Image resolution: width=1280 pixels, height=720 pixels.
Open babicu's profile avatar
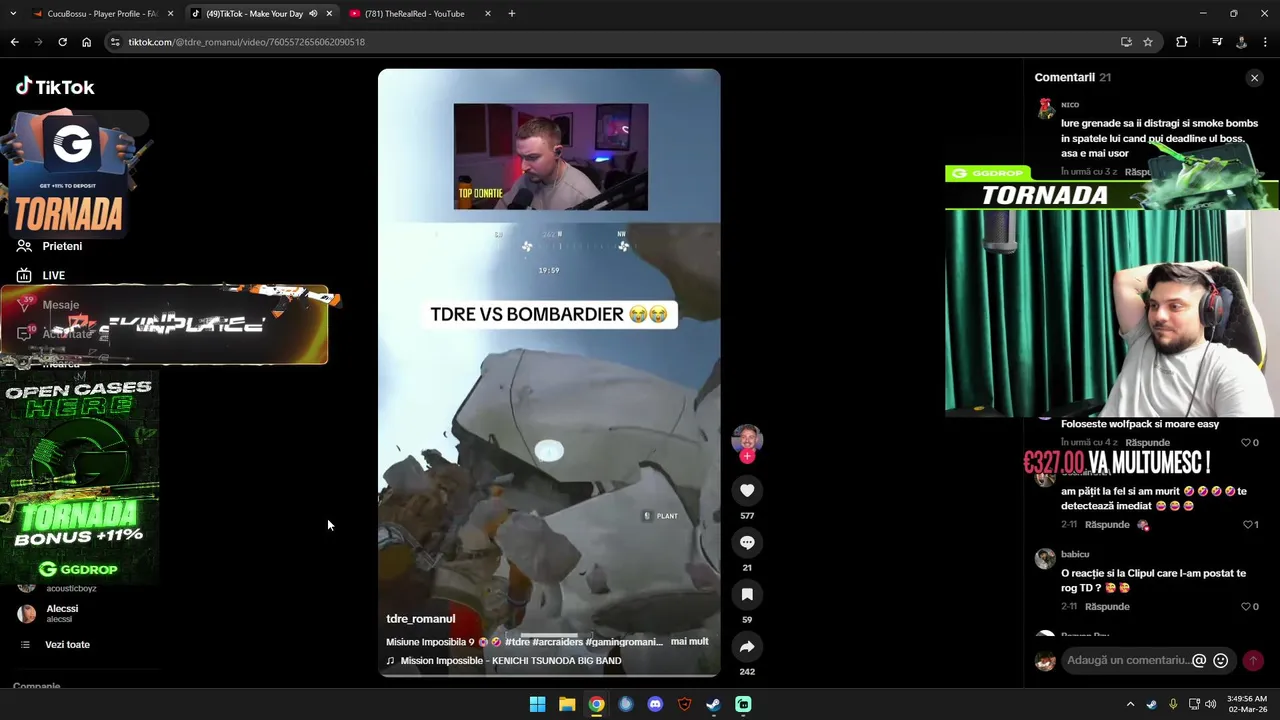click(1045, 559)
